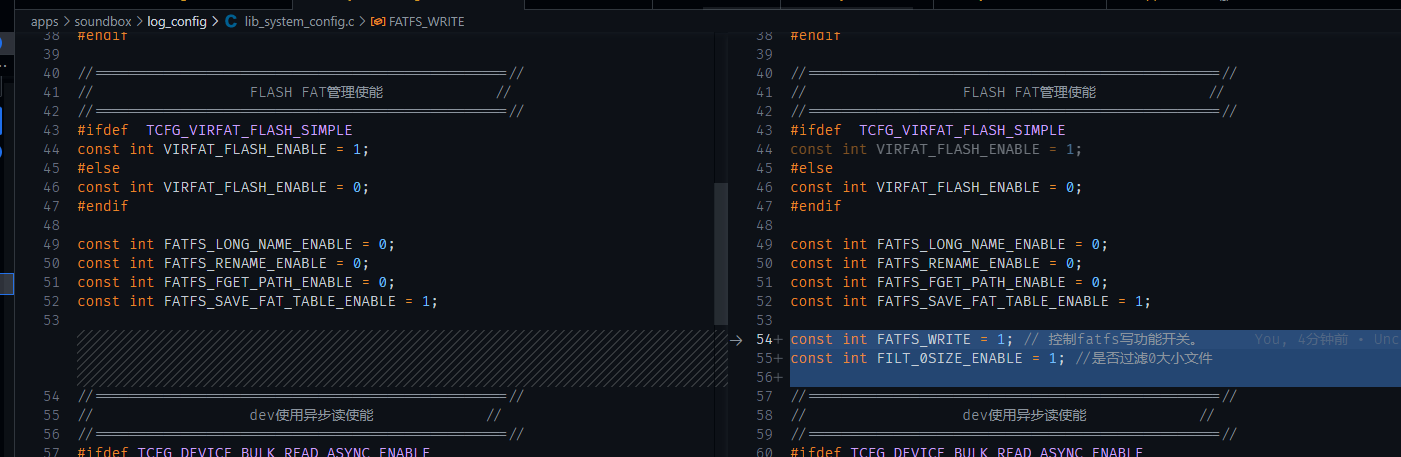
Task: Click '#ifdef TCFG_VIRFAT_FLASH_SIMPLE' in the original pane
Action: pyautogui.click(x=215, y=130)
